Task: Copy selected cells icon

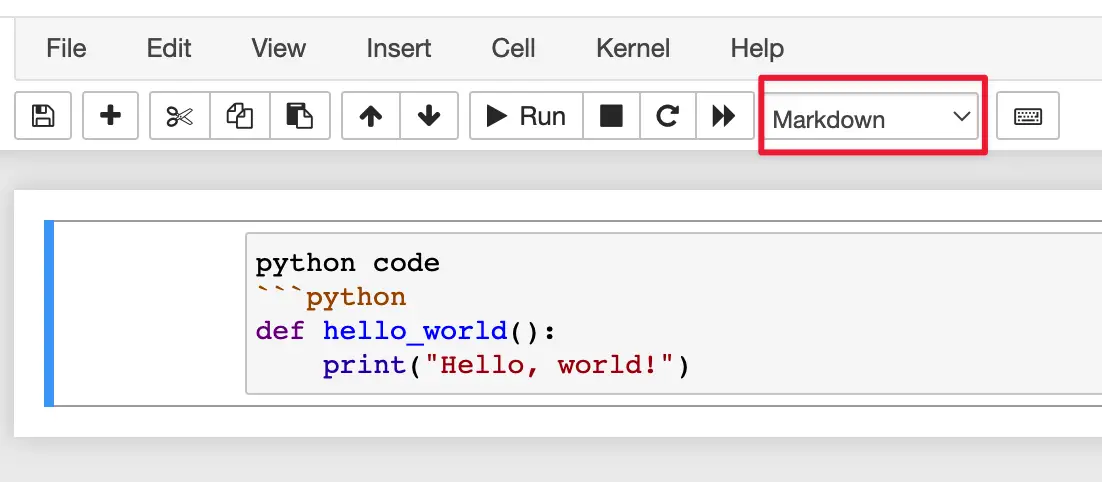Action: 240,115
